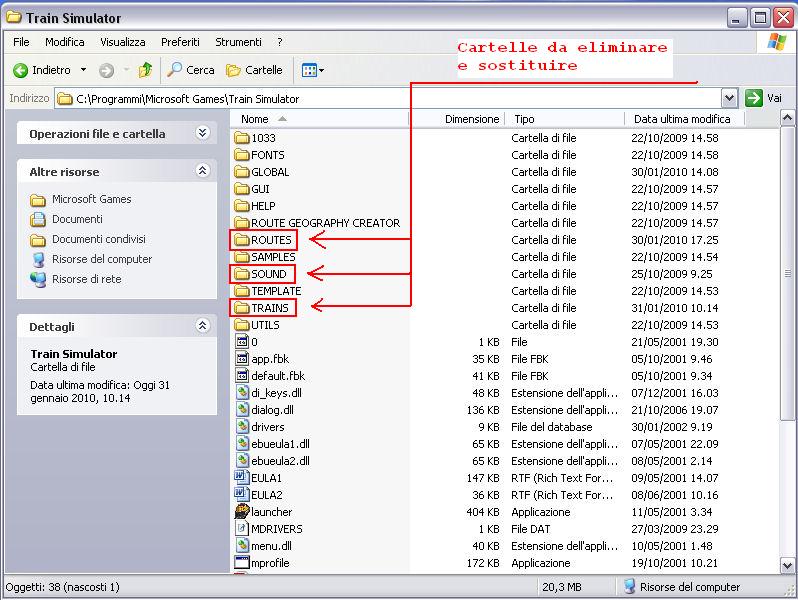Viewport: 798px width, 600px height.
Task: Select the ebueula1.dll file icon
Action: pyautogui.click(x=242, y=444)
